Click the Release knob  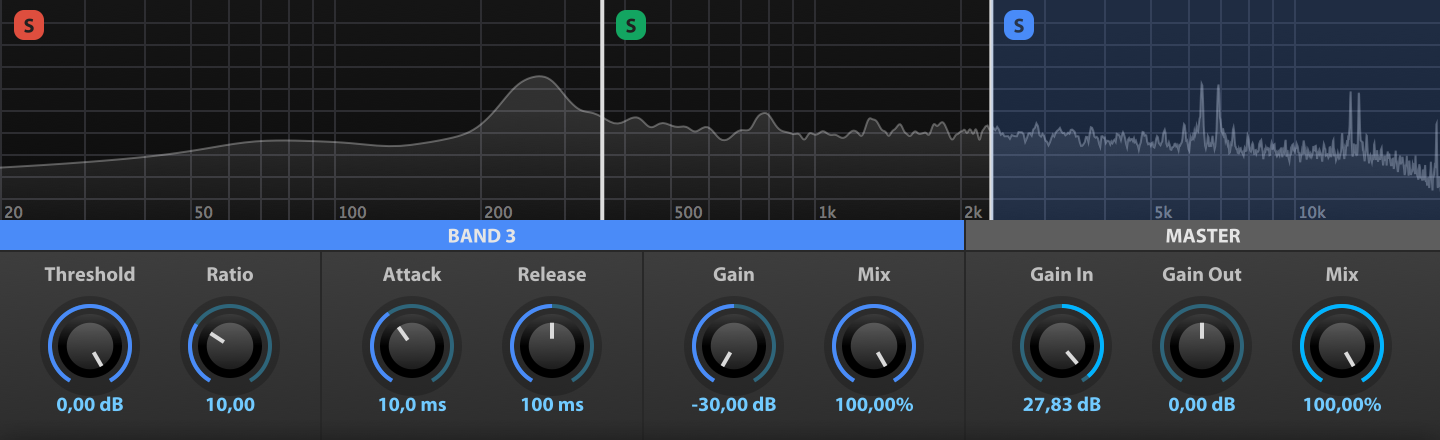552,346
